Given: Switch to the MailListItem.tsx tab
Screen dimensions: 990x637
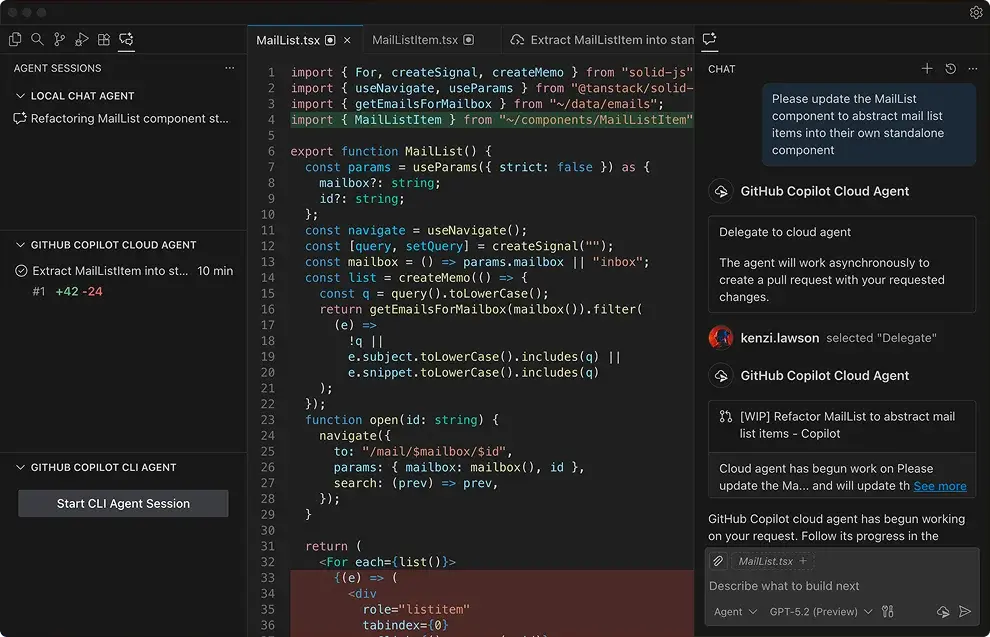Looking at the screenshot, I should [x=415, y=40].
